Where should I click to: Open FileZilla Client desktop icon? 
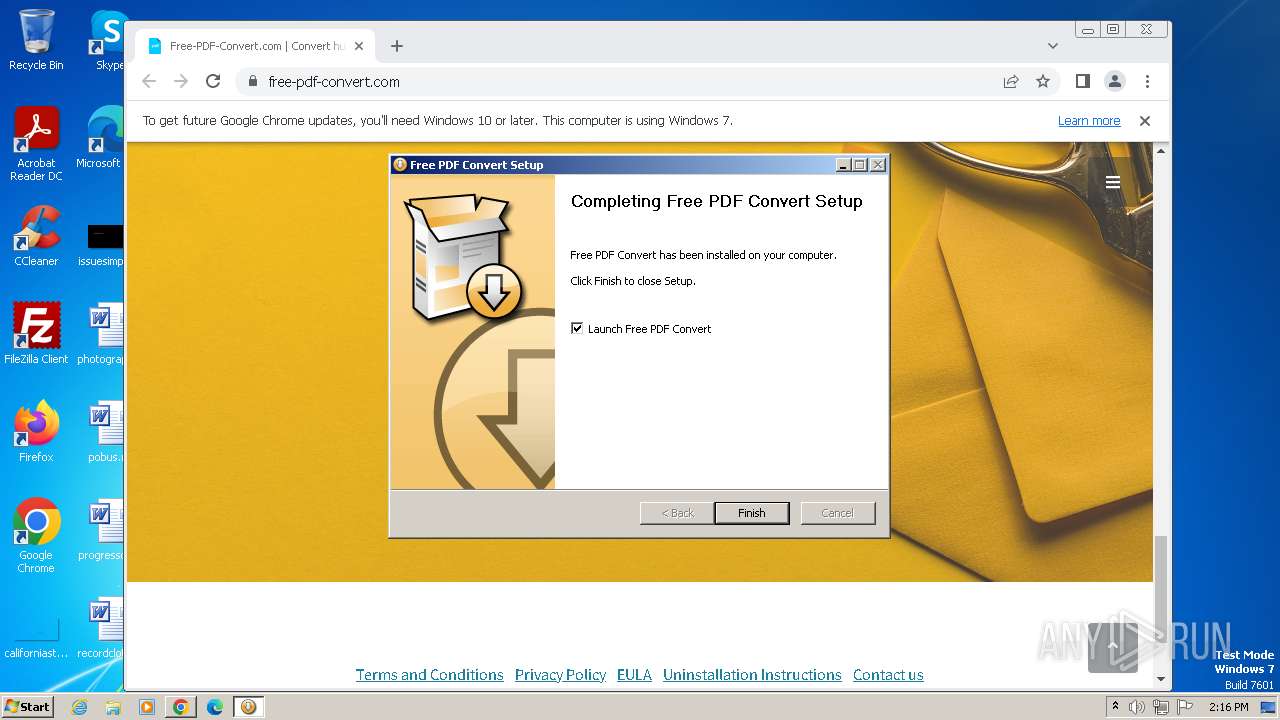[36, 333]
